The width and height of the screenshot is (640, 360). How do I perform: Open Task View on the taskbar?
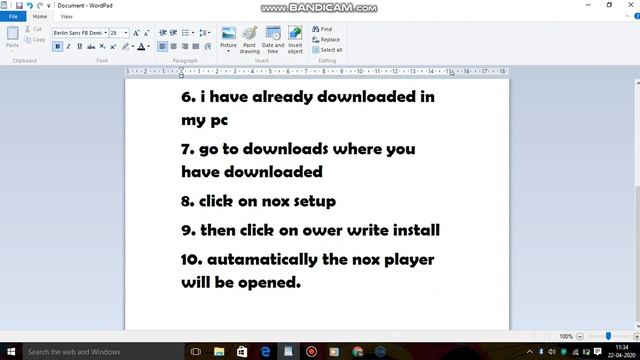tap(196, 351)
